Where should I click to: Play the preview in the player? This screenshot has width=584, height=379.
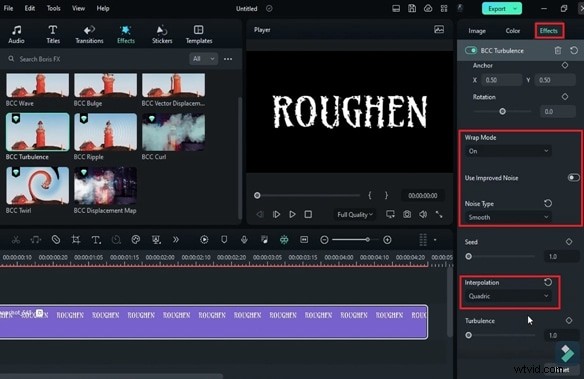point(292,214)
